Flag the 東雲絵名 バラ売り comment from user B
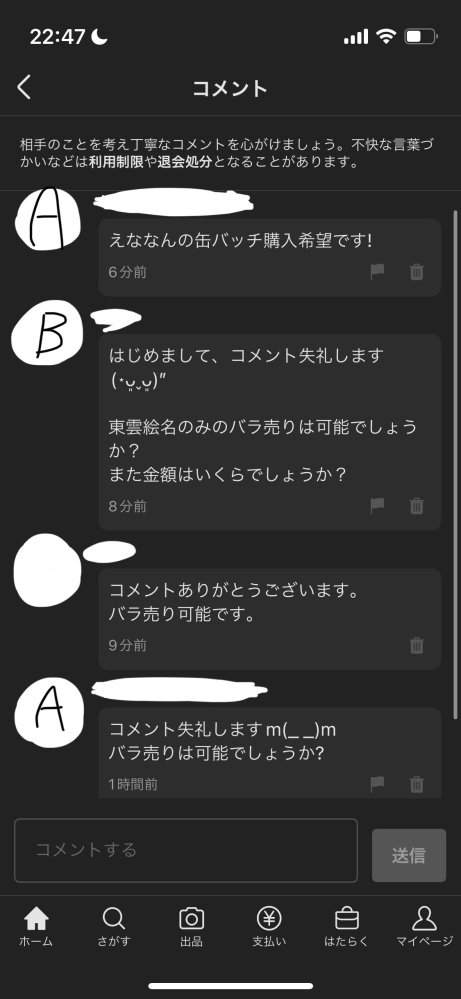Image resolution: width=461 pixels, height=999 pixels. (378, 506)
